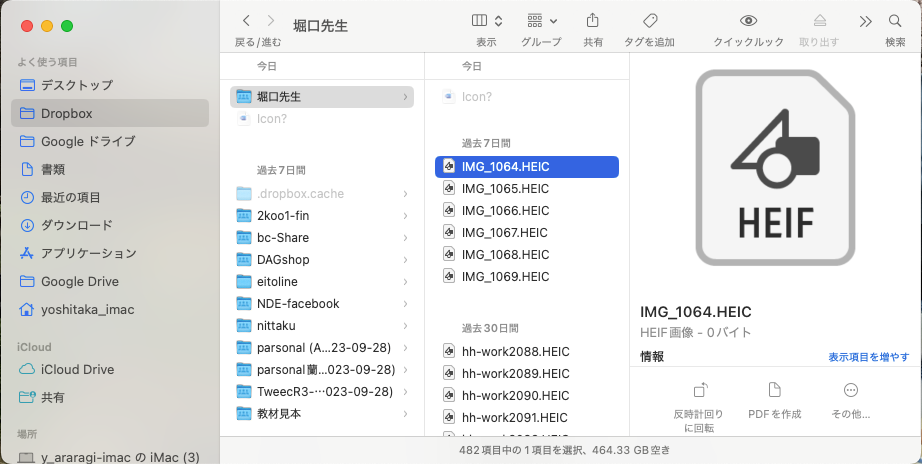This screenshot has height=464, width=922.
Task: Open iCloud Drive in sidebar
Action: point(110,369)
